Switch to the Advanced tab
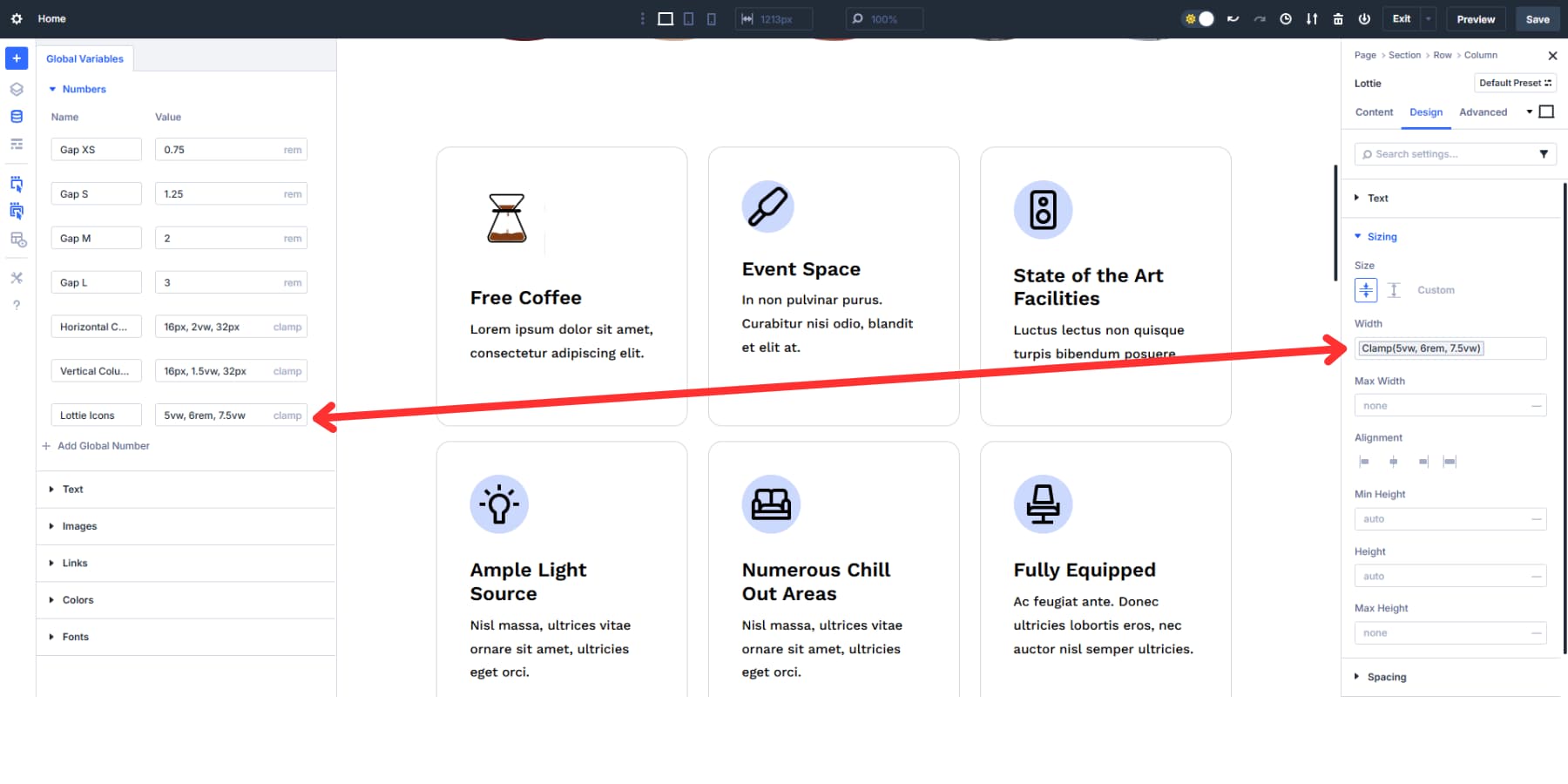 (x=1484, y=112)
